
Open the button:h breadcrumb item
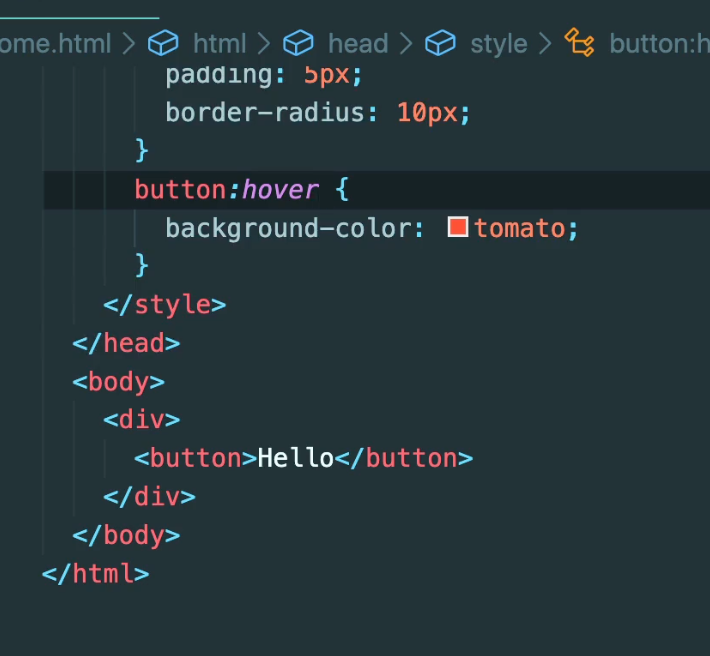[659, 44]
